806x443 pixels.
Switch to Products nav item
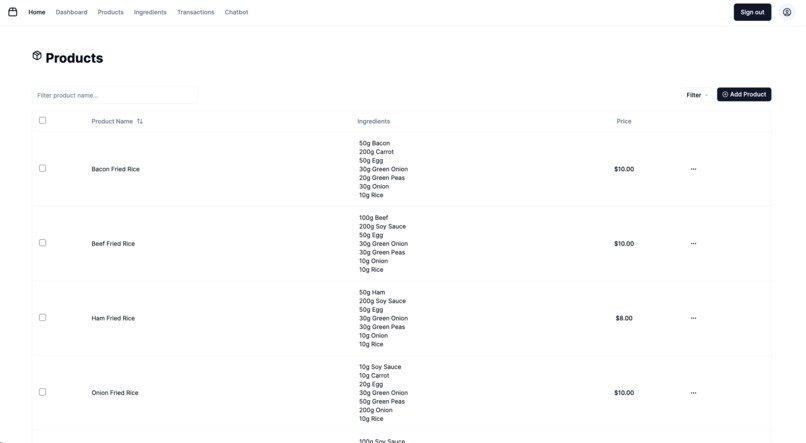(x=111, y=12)
